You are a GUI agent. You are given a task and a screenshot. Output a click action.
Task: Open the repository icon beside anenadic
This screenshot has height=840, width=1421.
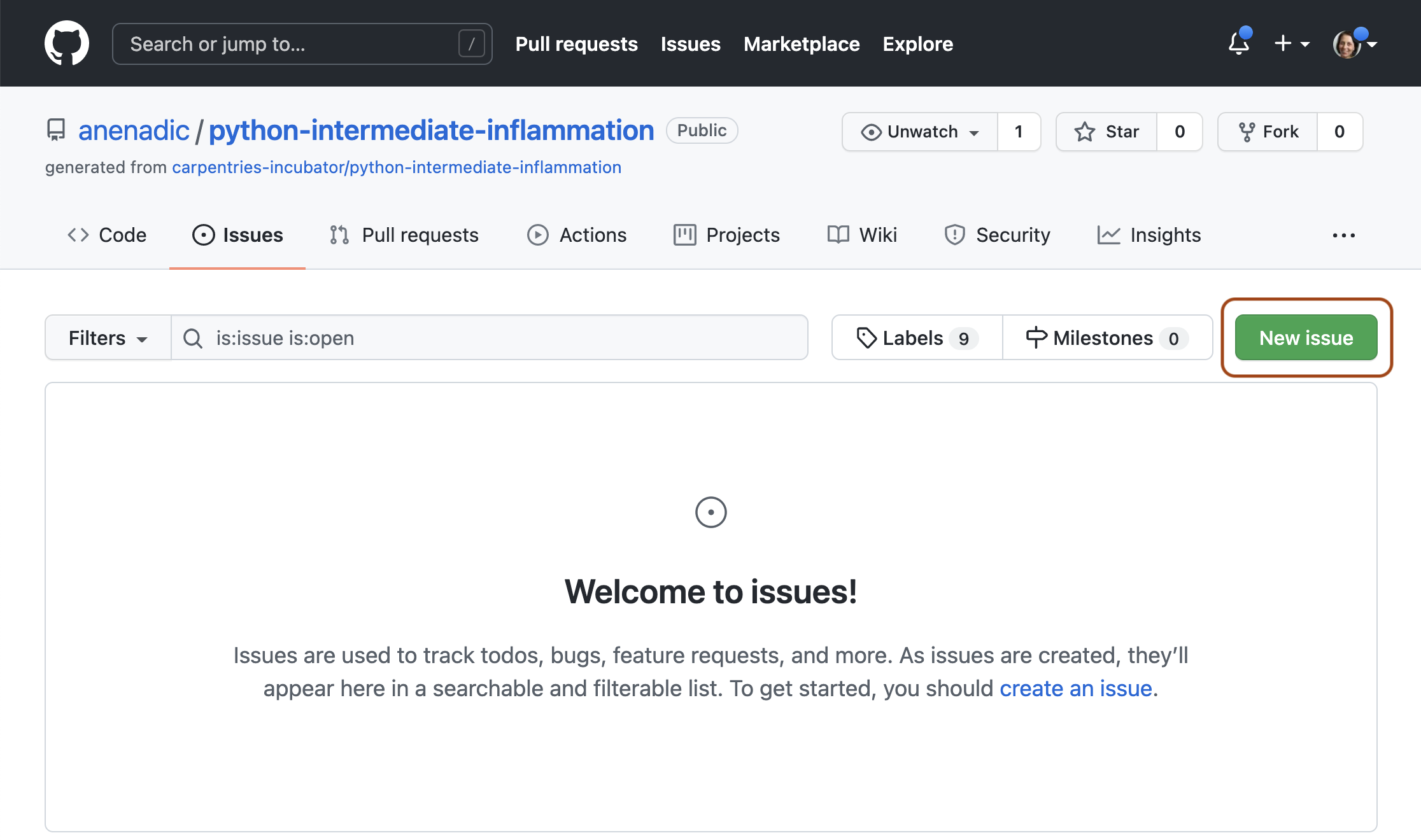(56, 129)
